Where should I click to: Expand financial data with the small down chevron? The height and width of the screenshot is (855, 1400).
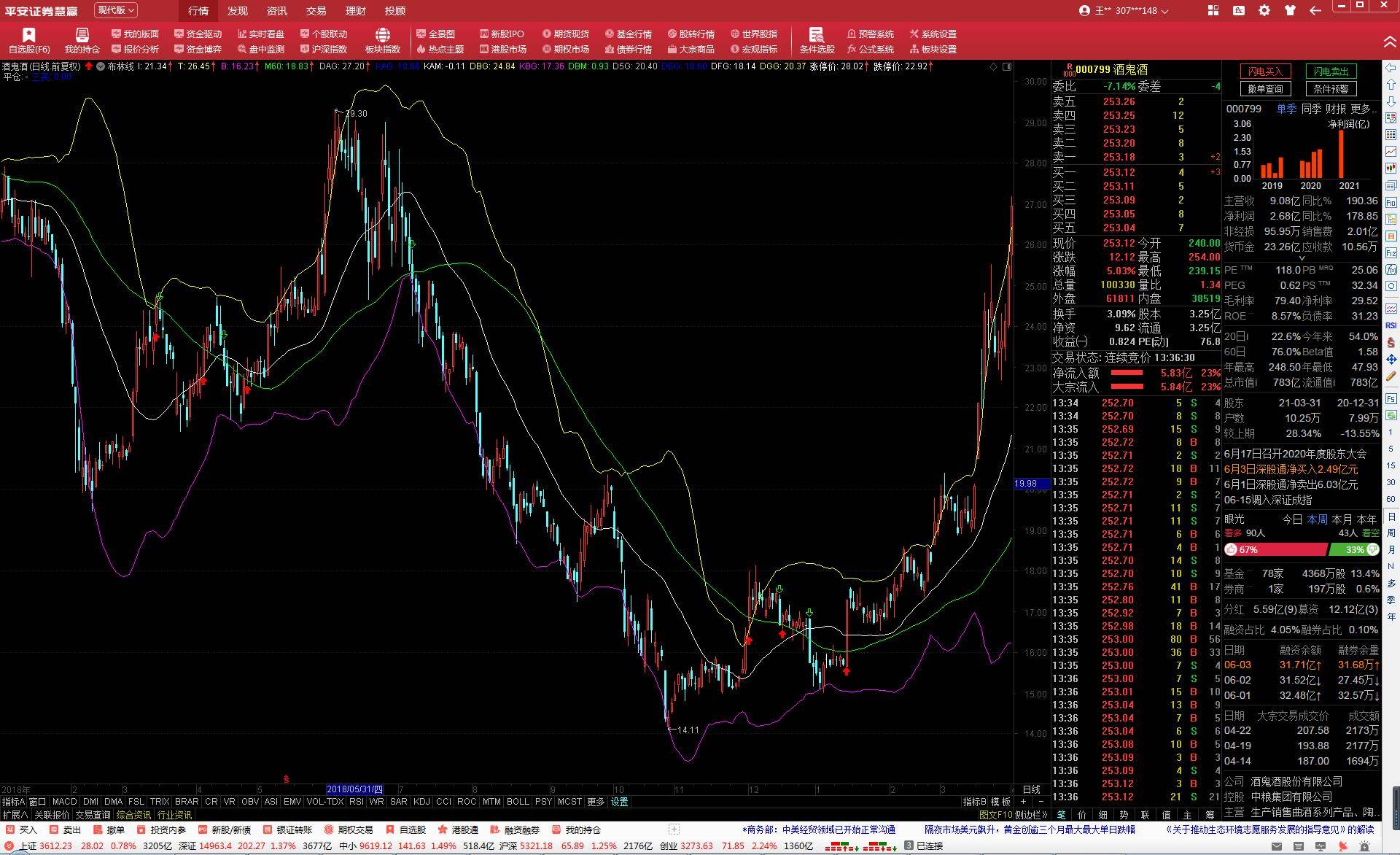[x=1302, y=258]
